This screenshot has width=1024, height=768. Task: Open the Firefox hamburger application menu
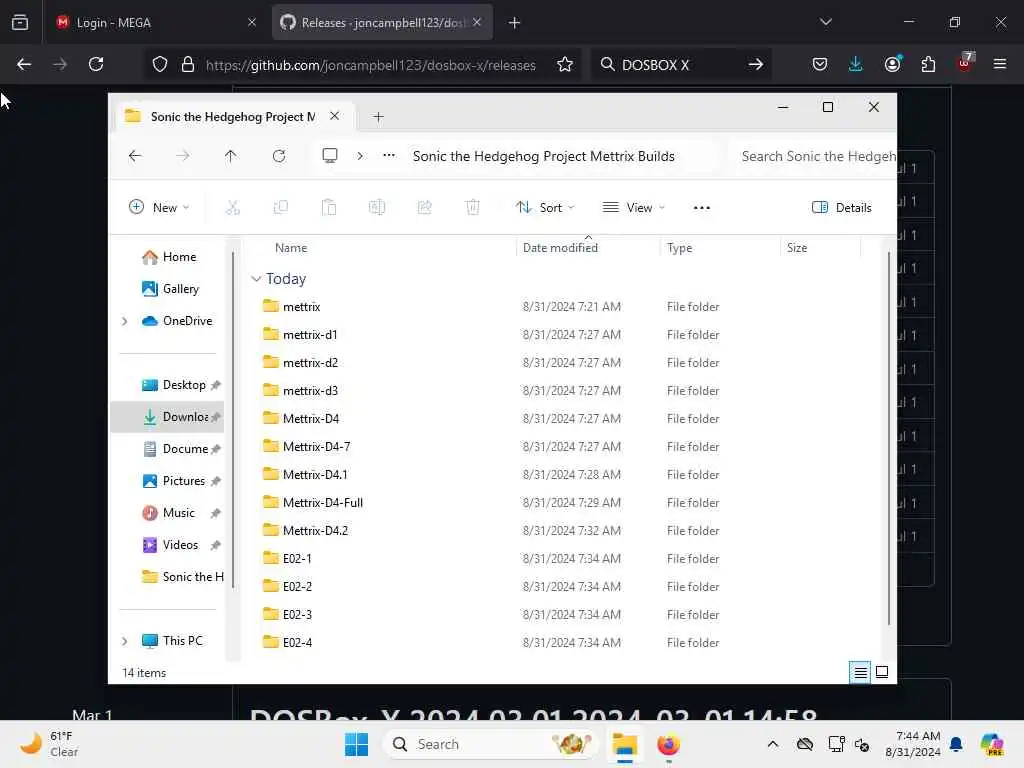click(x=999, y=64)
